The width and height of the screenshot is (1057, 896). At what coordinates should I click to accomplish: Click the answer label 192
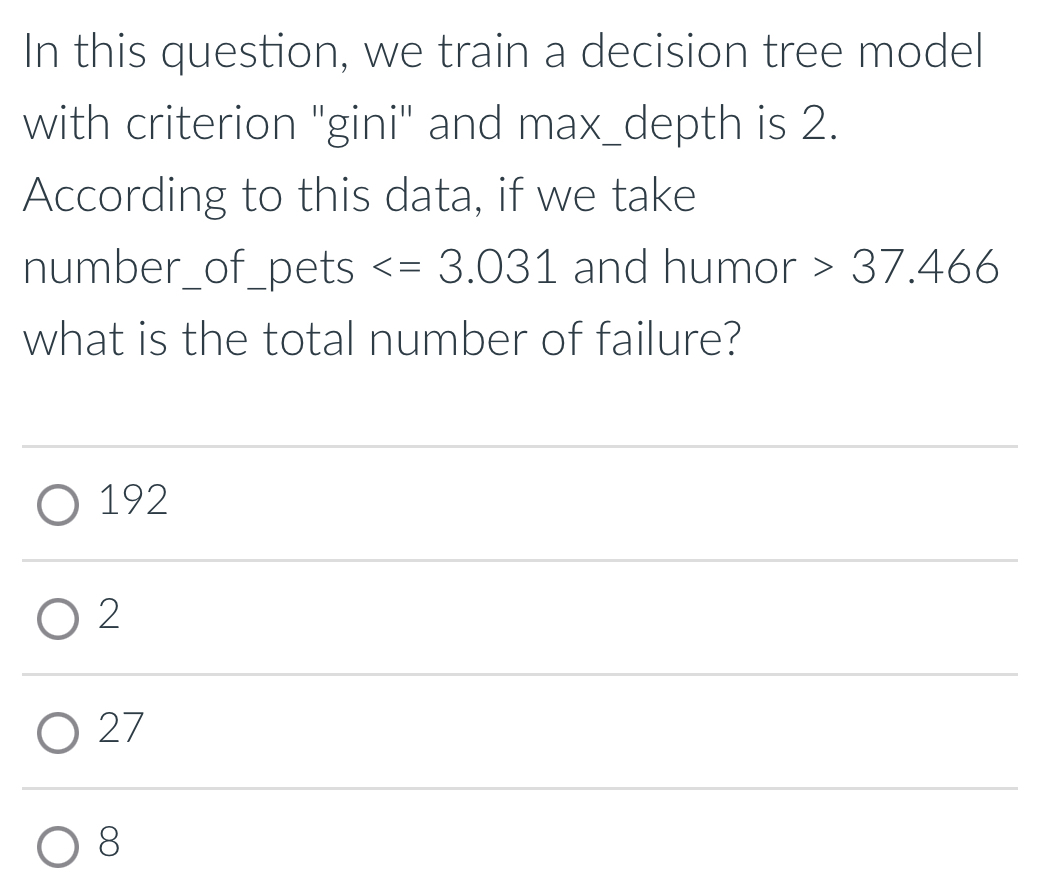pos(132,500)
